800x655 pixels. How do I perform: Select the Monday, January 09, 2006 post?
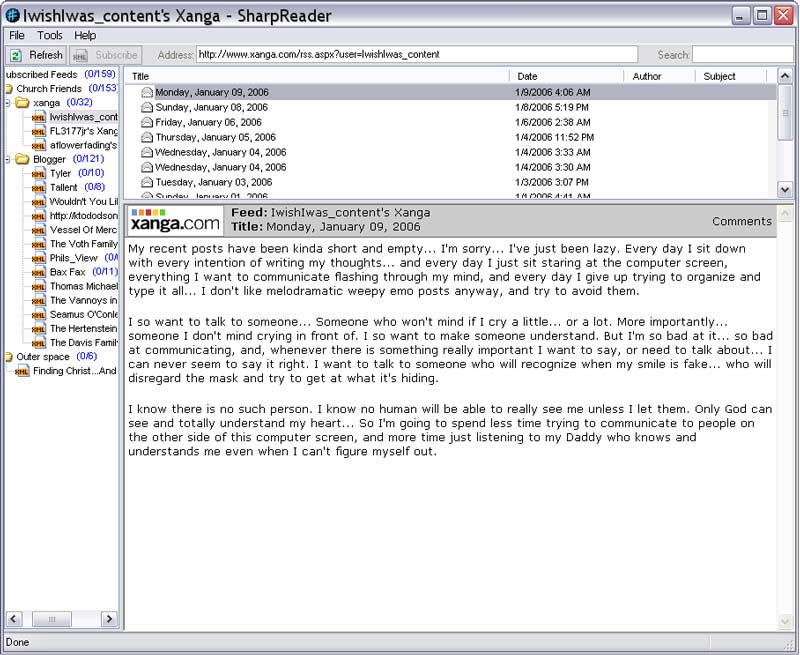point(451,92)
